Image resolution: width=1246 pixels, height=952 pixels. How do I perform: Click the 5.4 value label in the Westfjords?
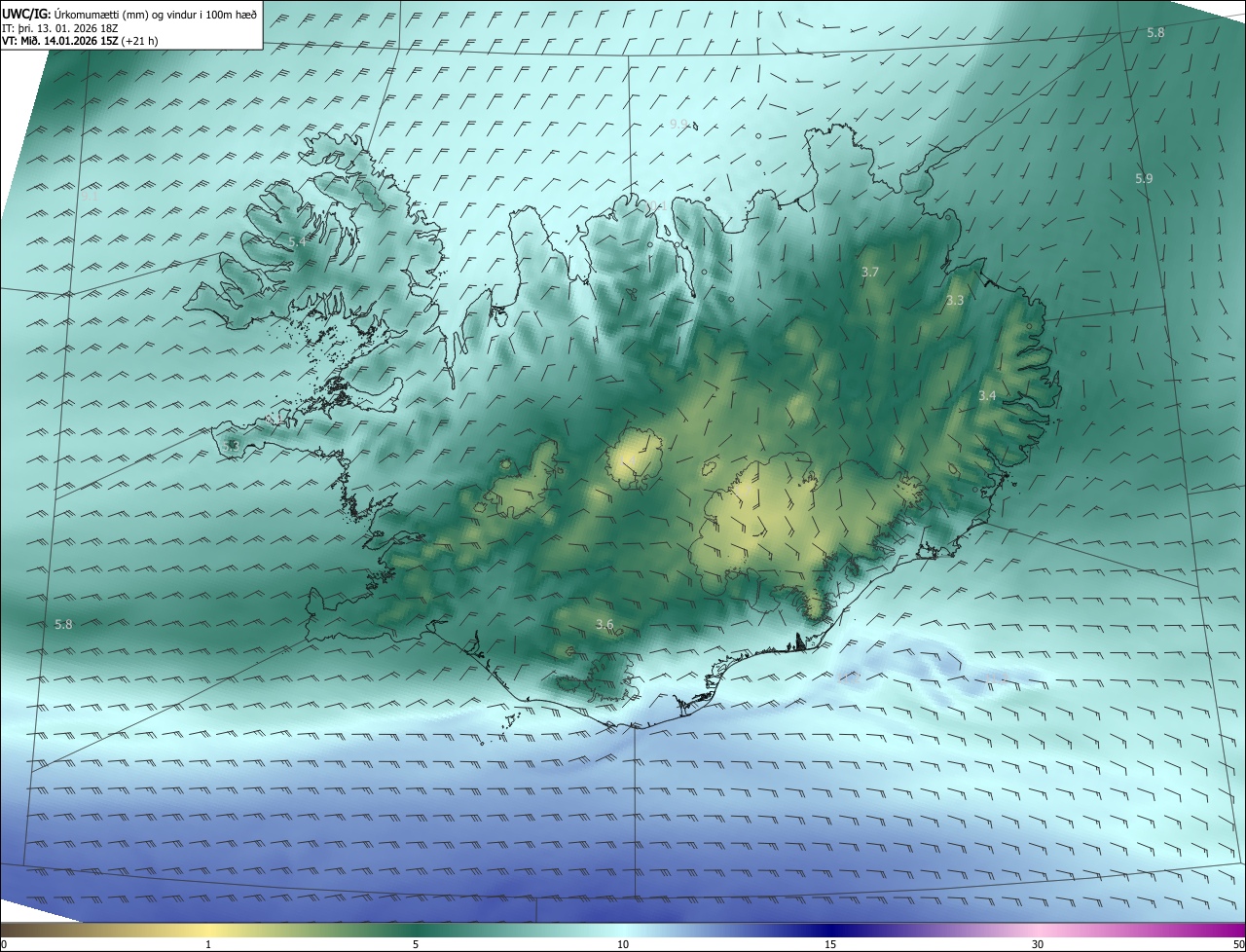(297, 240)
